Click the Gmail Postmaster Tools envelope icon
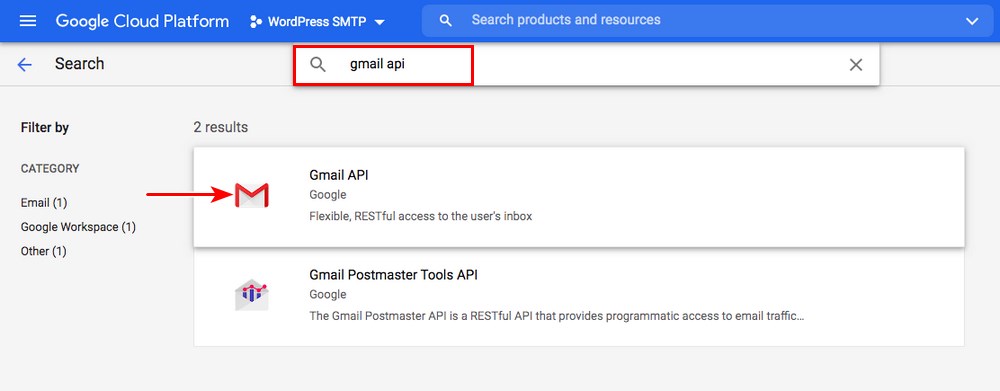Image resolution: width=1000 pixels, height=391 pixels. [x=251, y=295]
